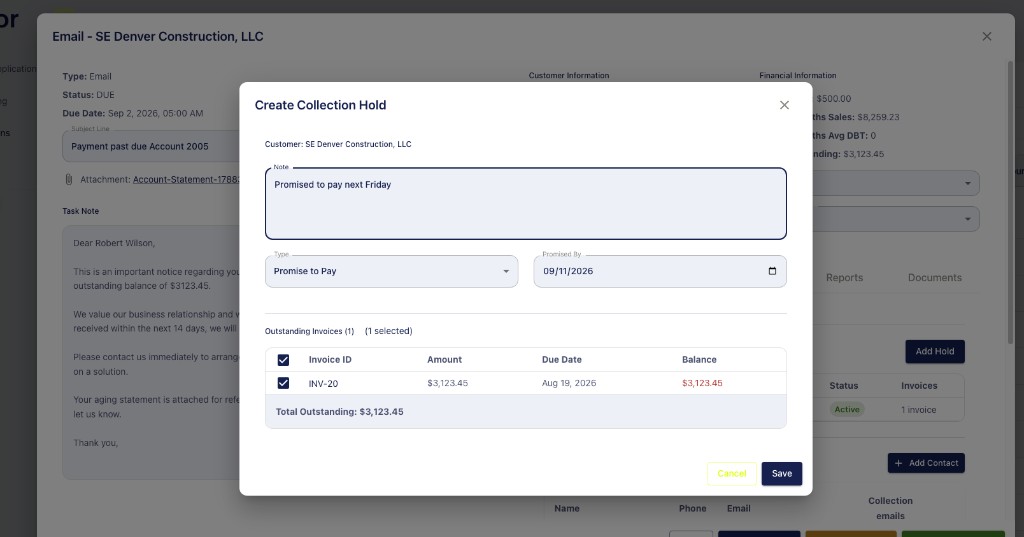Click the plus icon on Add Contact
The height and width of the screenshot is (537, 1024).
pyautogui.click(x=899, y=463)
